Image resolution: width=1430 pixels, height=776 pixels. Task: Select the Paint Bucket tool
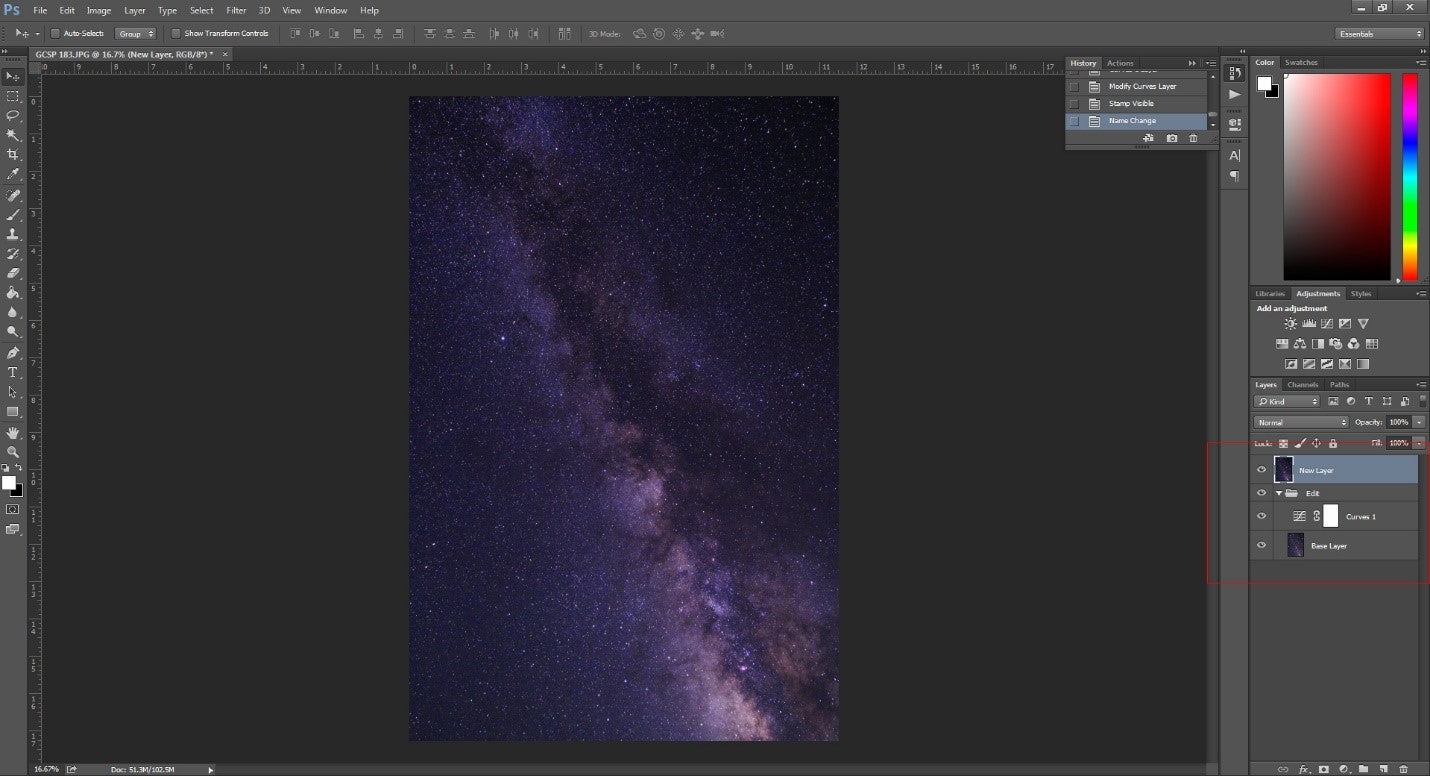point(13,293)
